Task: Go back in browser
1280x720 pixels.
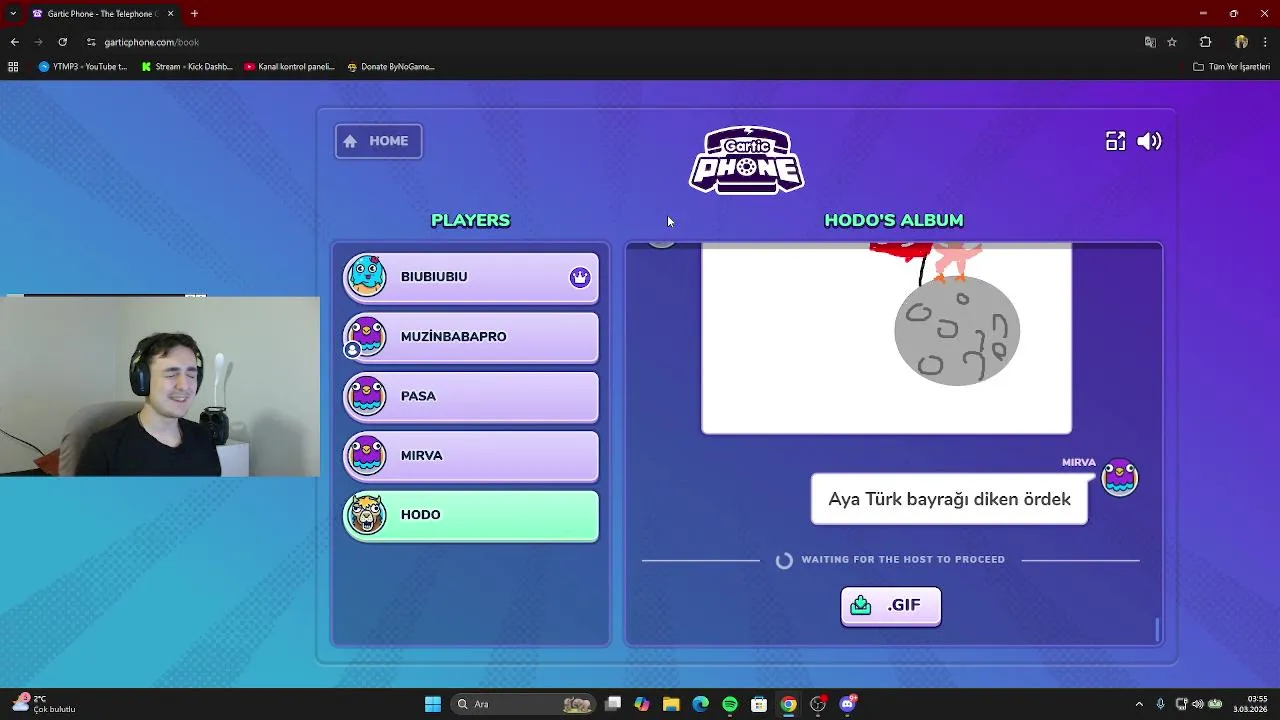Action: point(14,42)
